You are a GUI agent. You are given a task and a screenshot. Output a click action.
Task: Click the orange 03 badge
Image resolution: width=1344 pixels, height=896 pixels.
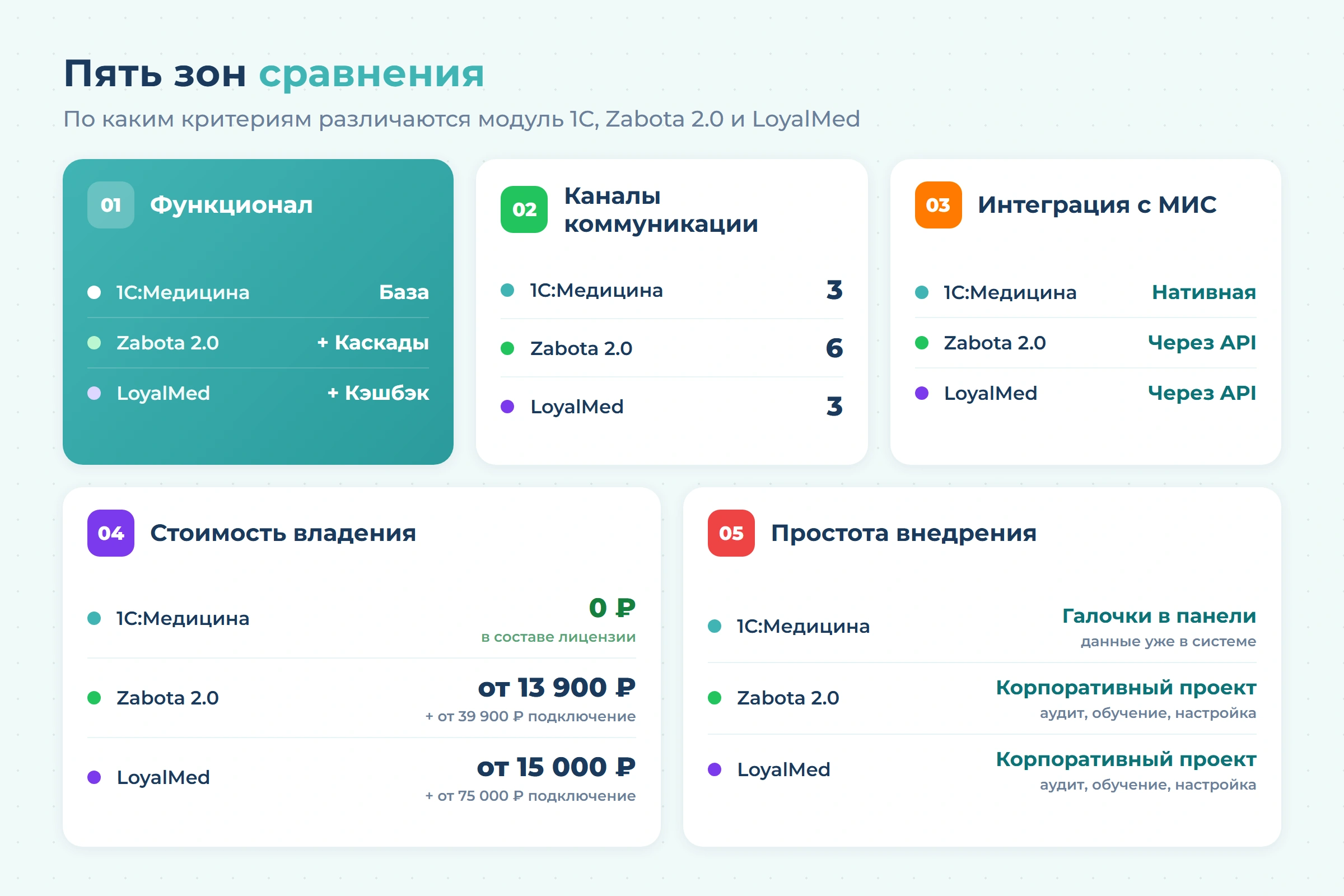click(x=939, y=205)
